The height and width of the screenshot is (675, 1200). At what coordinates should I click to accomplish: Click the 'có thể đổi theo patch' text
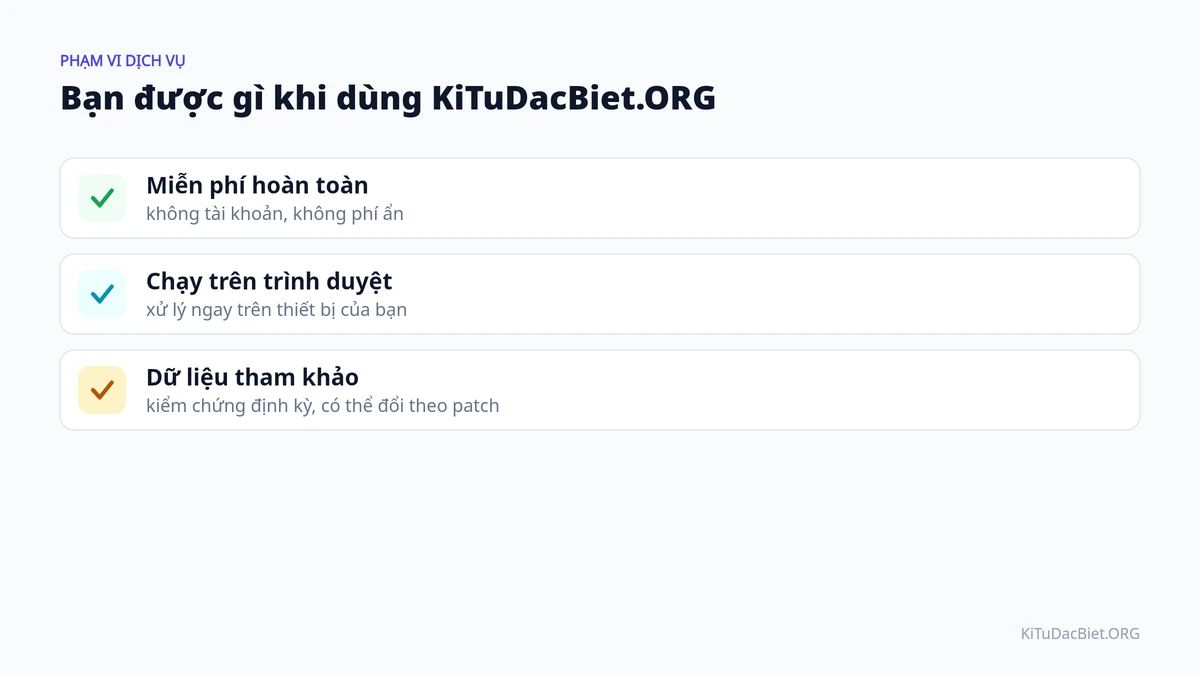411,405
